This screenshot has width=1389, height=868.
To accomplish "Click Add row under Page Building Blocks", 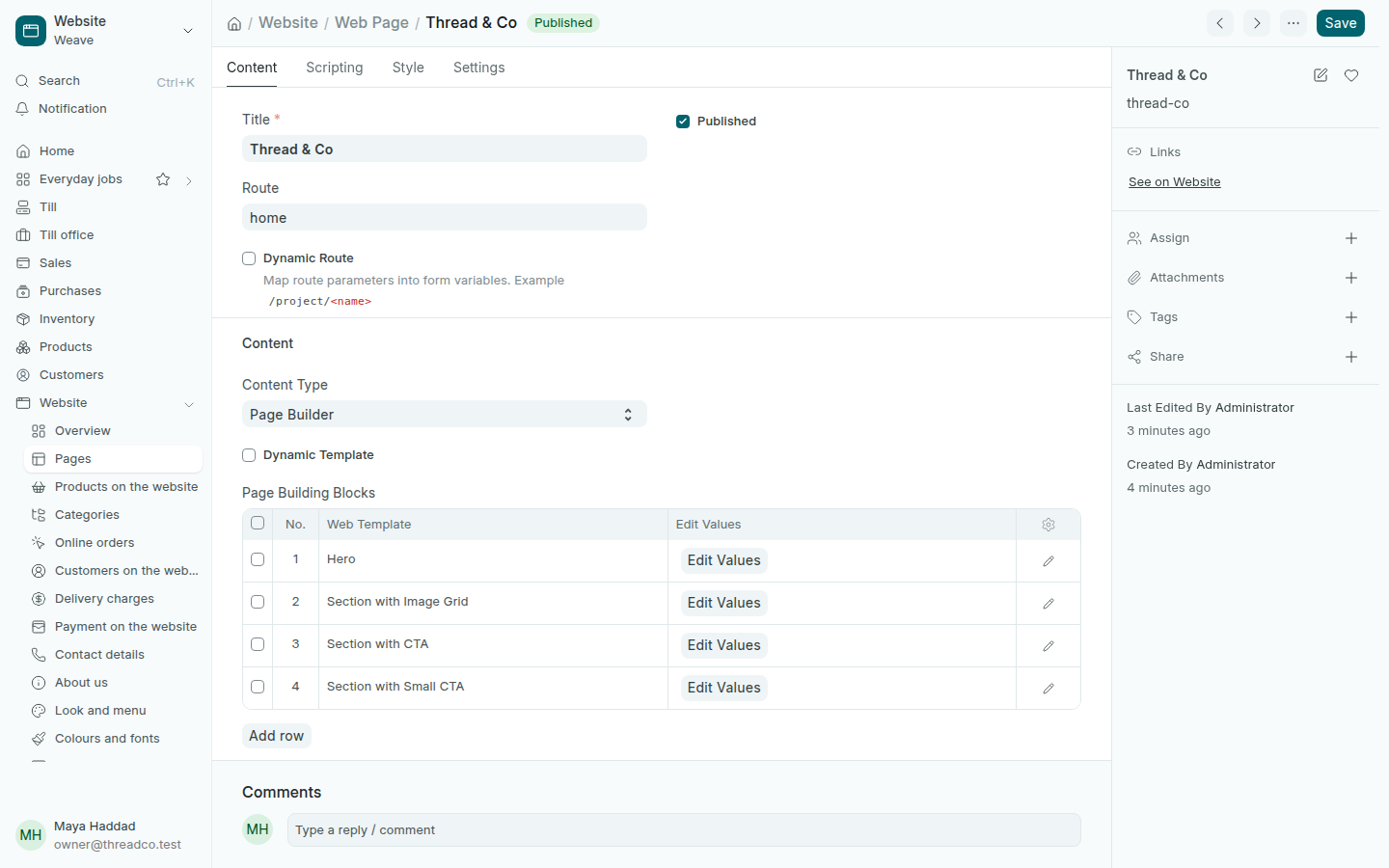I will click(277, 736).
